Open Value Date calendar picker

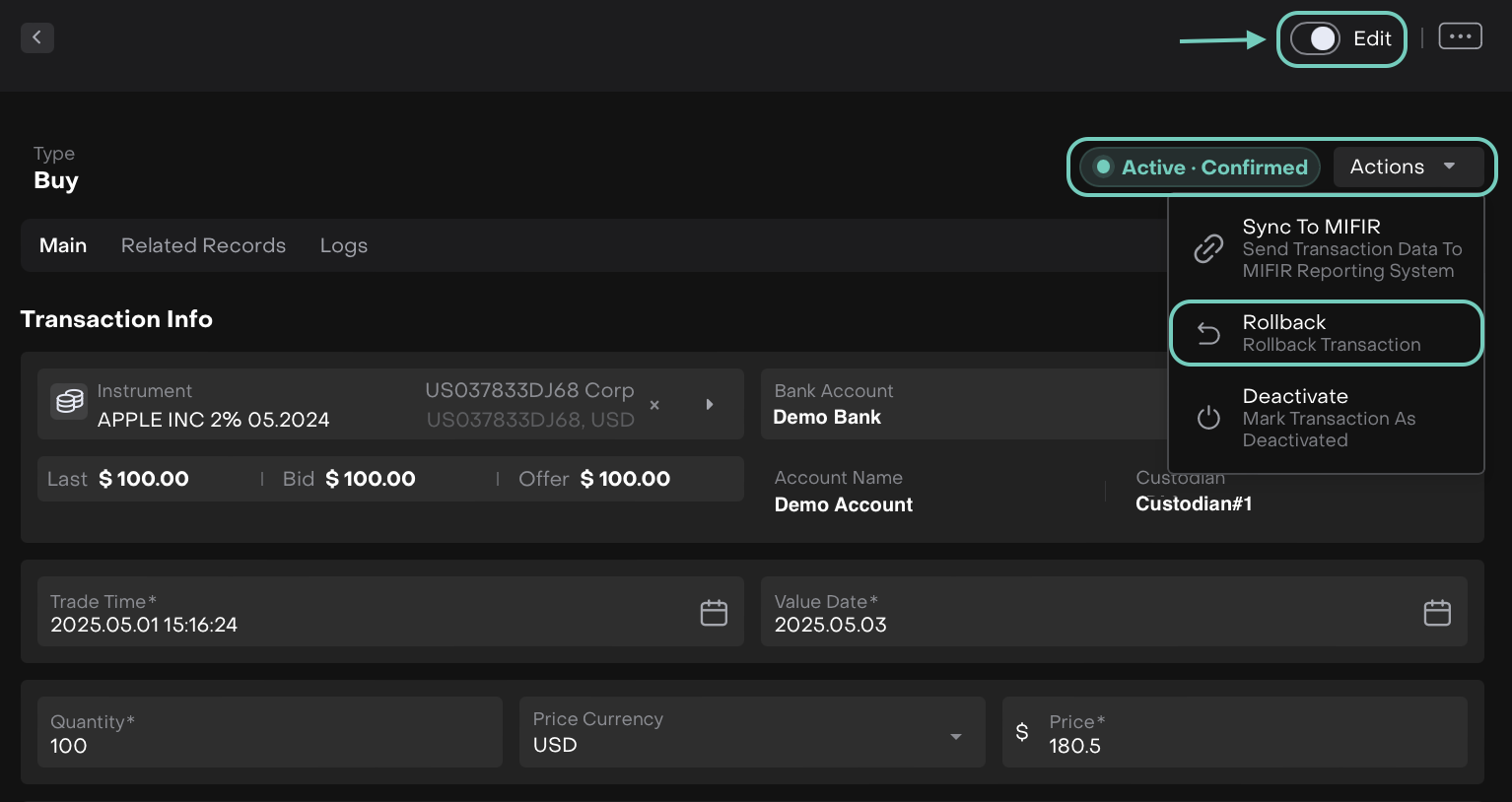[x=1437, y=613]
